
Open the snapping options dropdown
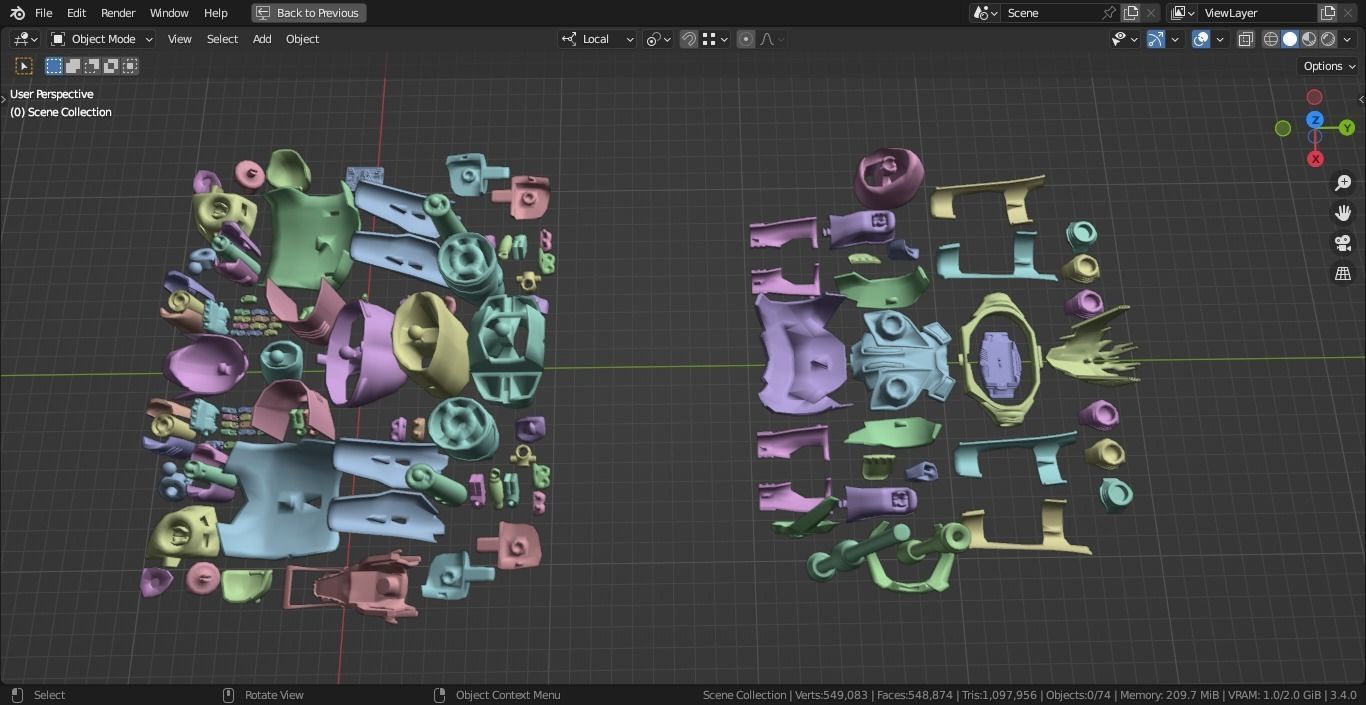(x=715, y=39)
